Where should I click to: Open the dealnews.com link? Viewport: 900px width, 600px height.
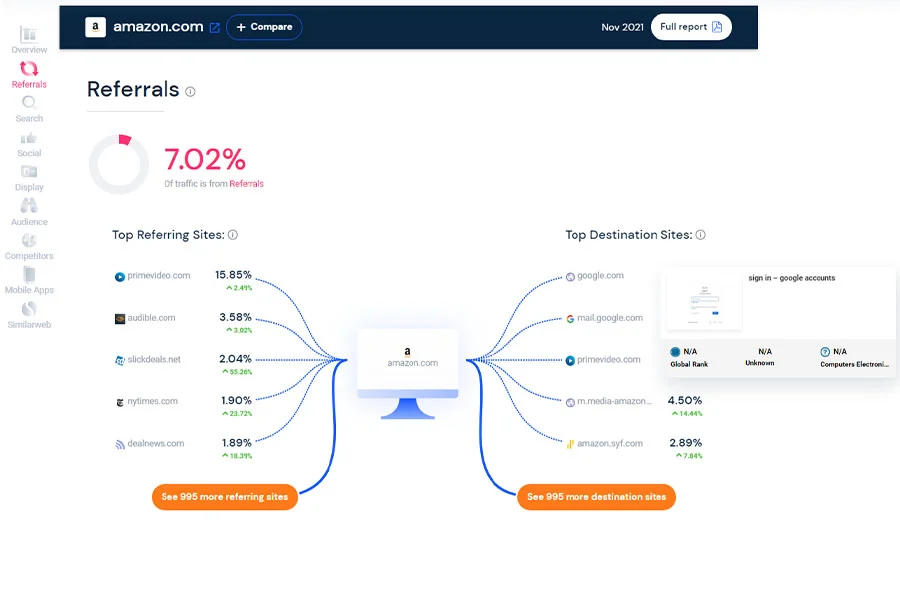[156, 443]
